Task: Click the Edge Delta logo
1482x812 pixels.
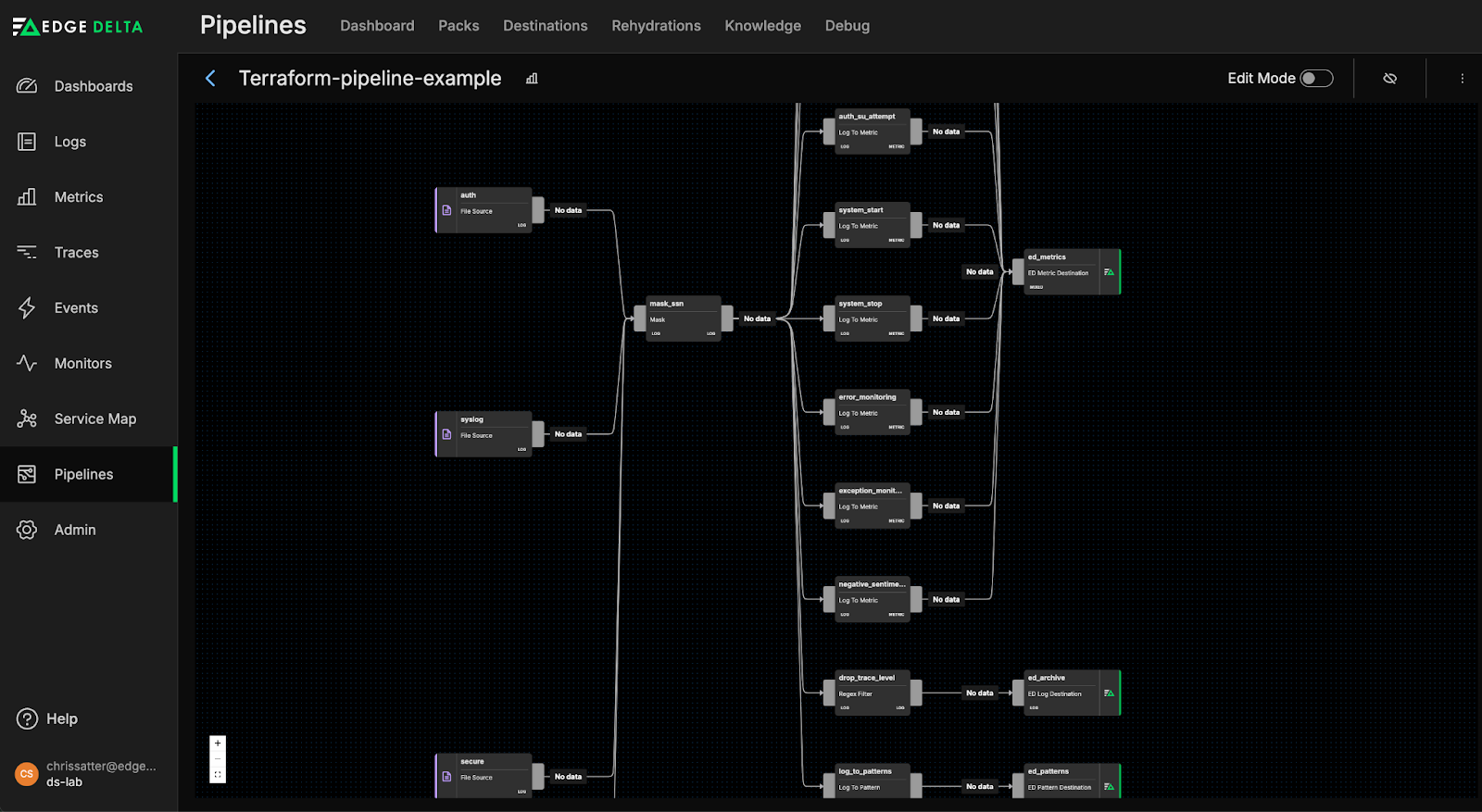Action: coord(78,27)
